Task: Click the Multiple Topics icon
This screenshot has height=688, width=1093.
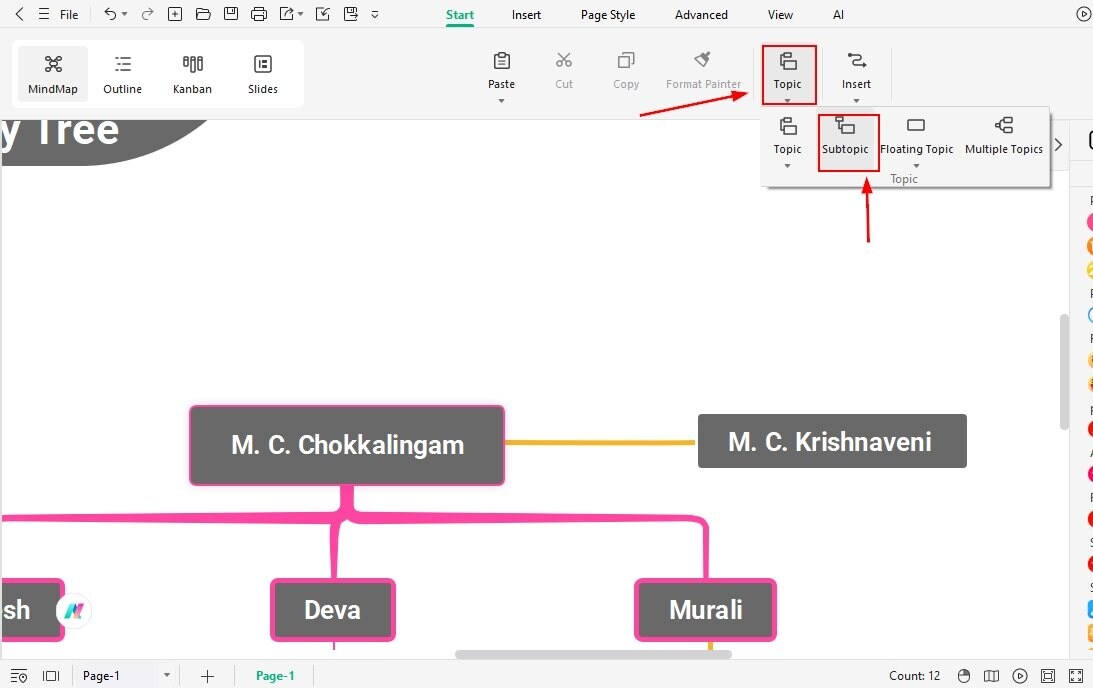Action: [x=1003, y=135]
